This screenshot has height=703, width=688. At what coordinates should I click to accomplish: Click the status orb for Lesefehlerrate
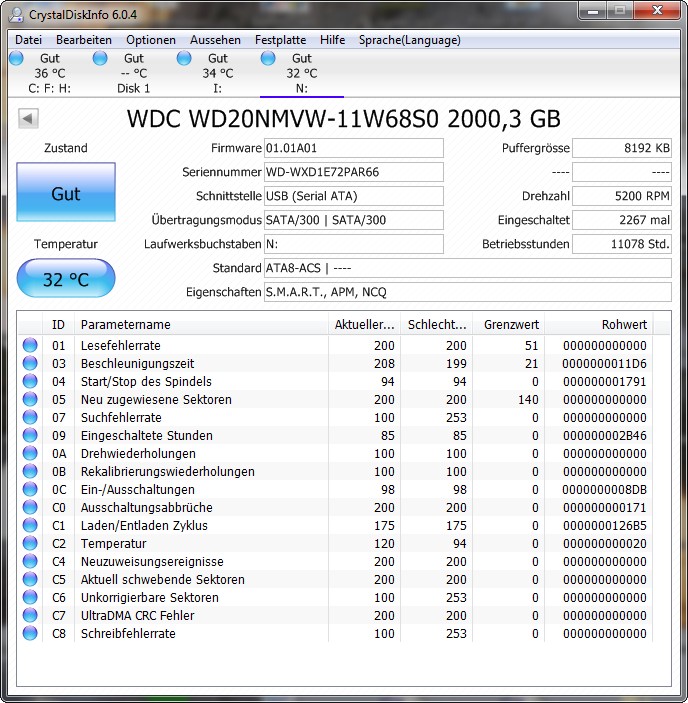click(30, 345)
